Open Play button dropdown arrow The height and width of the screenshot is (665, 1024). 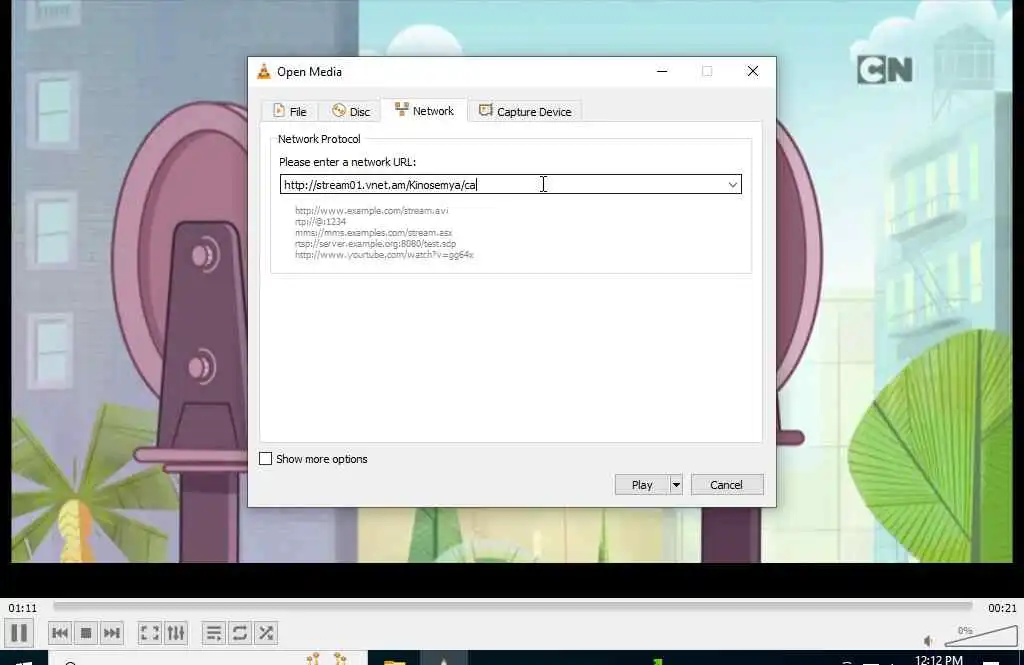click(x=676, y=485)
